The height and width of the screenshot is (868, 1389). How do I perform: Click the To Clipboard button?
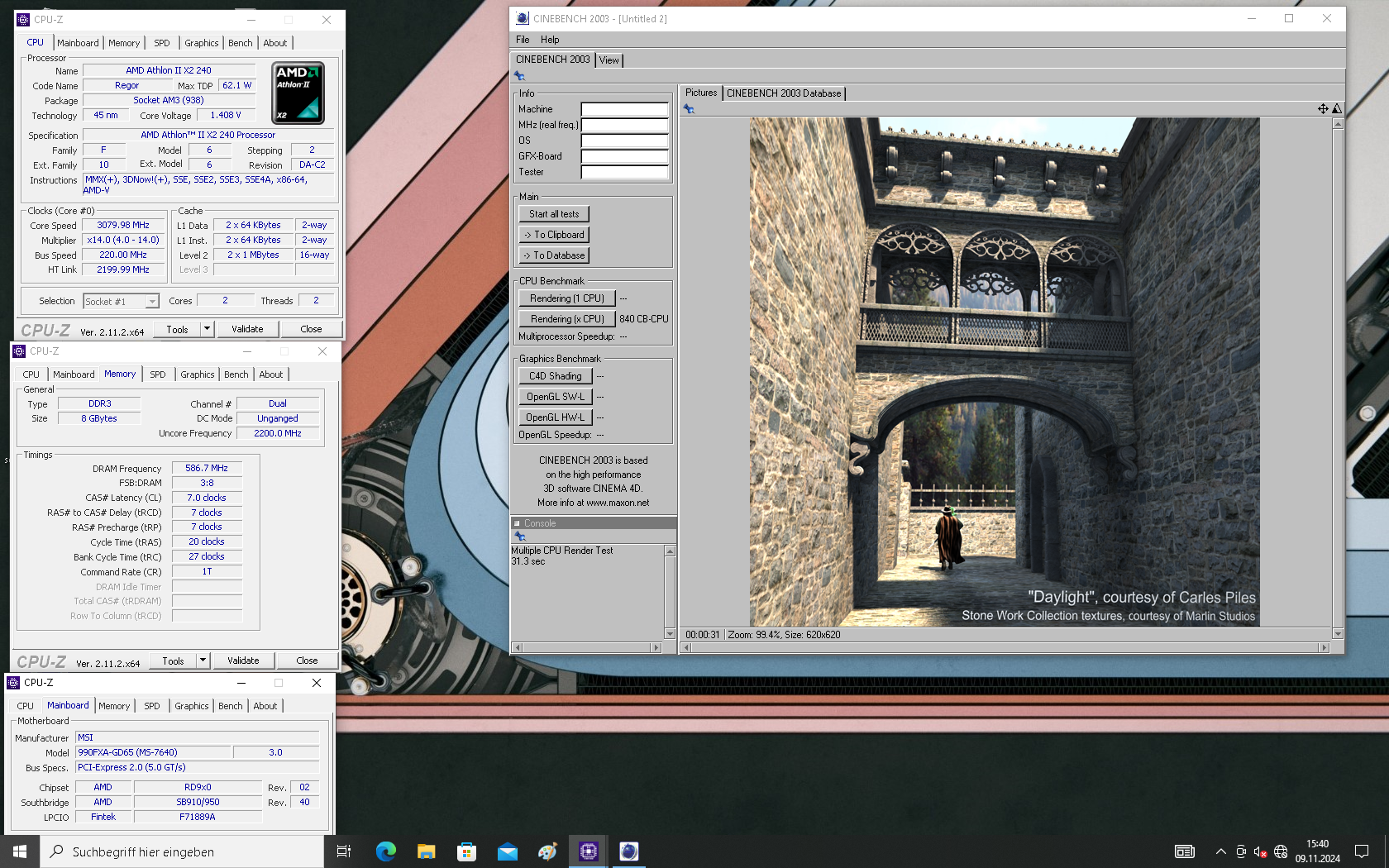[554, 235]
